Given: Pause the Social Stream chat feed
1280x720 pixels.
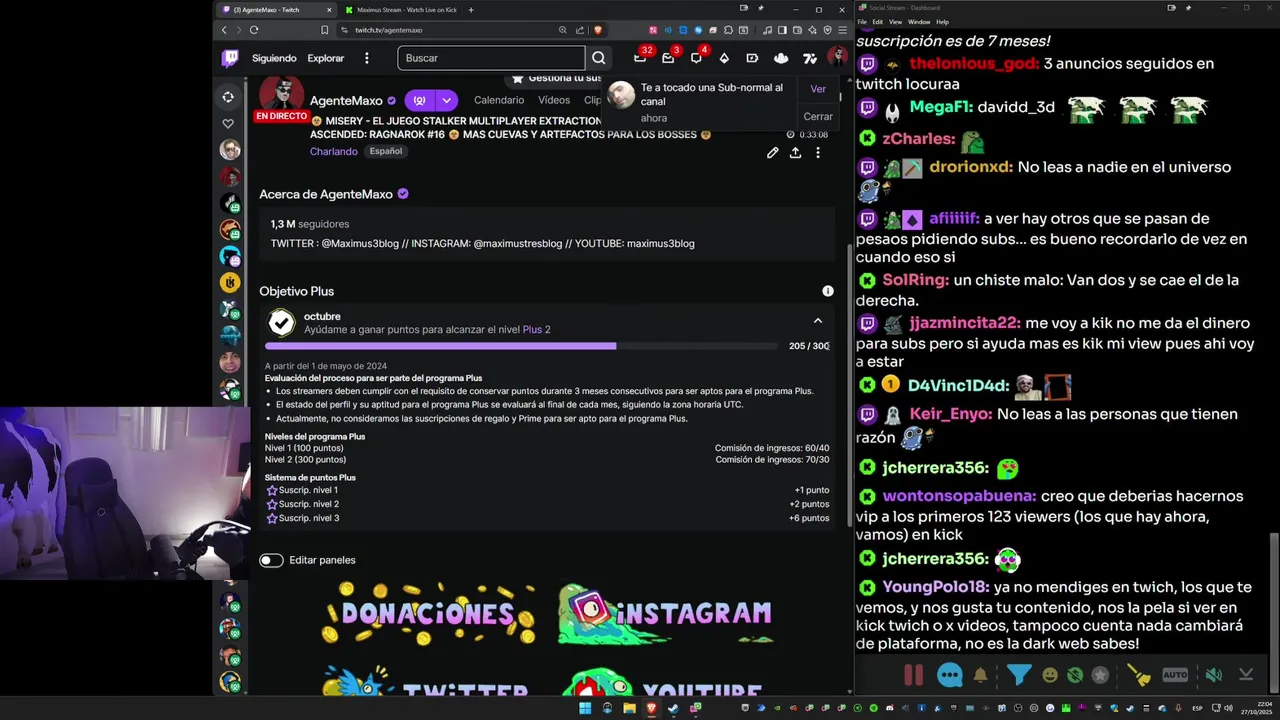Looking at the screenshot, I should (913, 675).
